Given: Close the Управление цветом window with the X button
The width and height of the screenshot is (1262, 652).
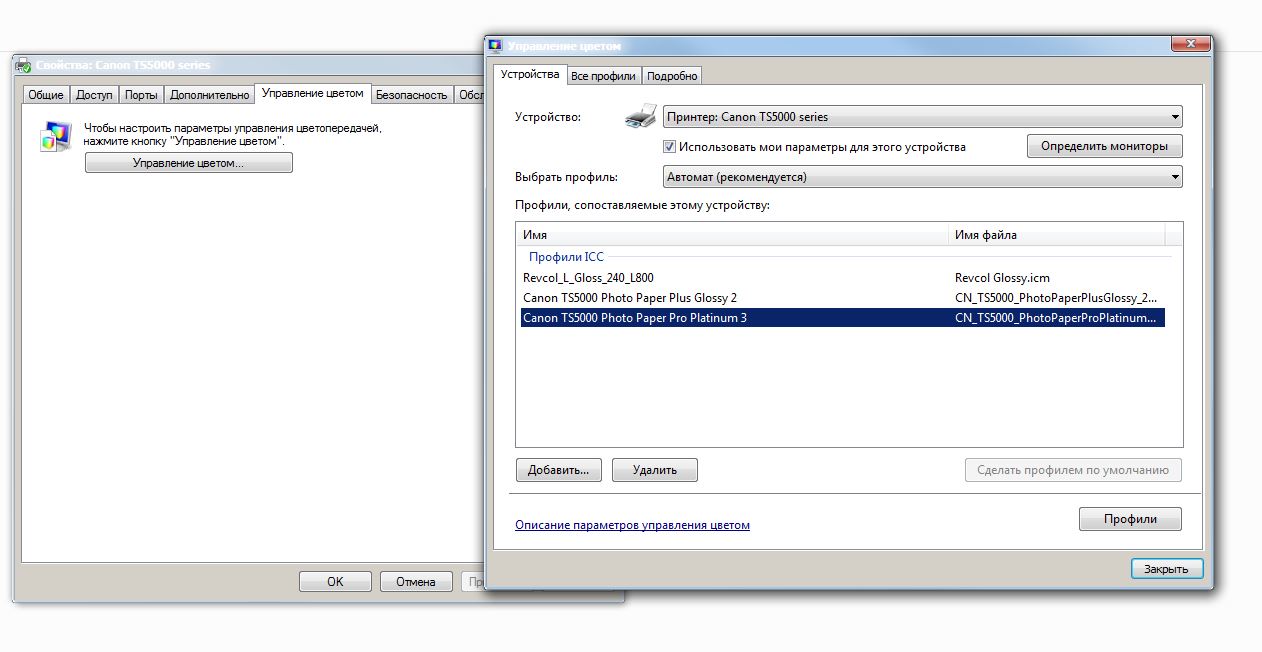Looking at the screenshot, I should click(1188, 44).
